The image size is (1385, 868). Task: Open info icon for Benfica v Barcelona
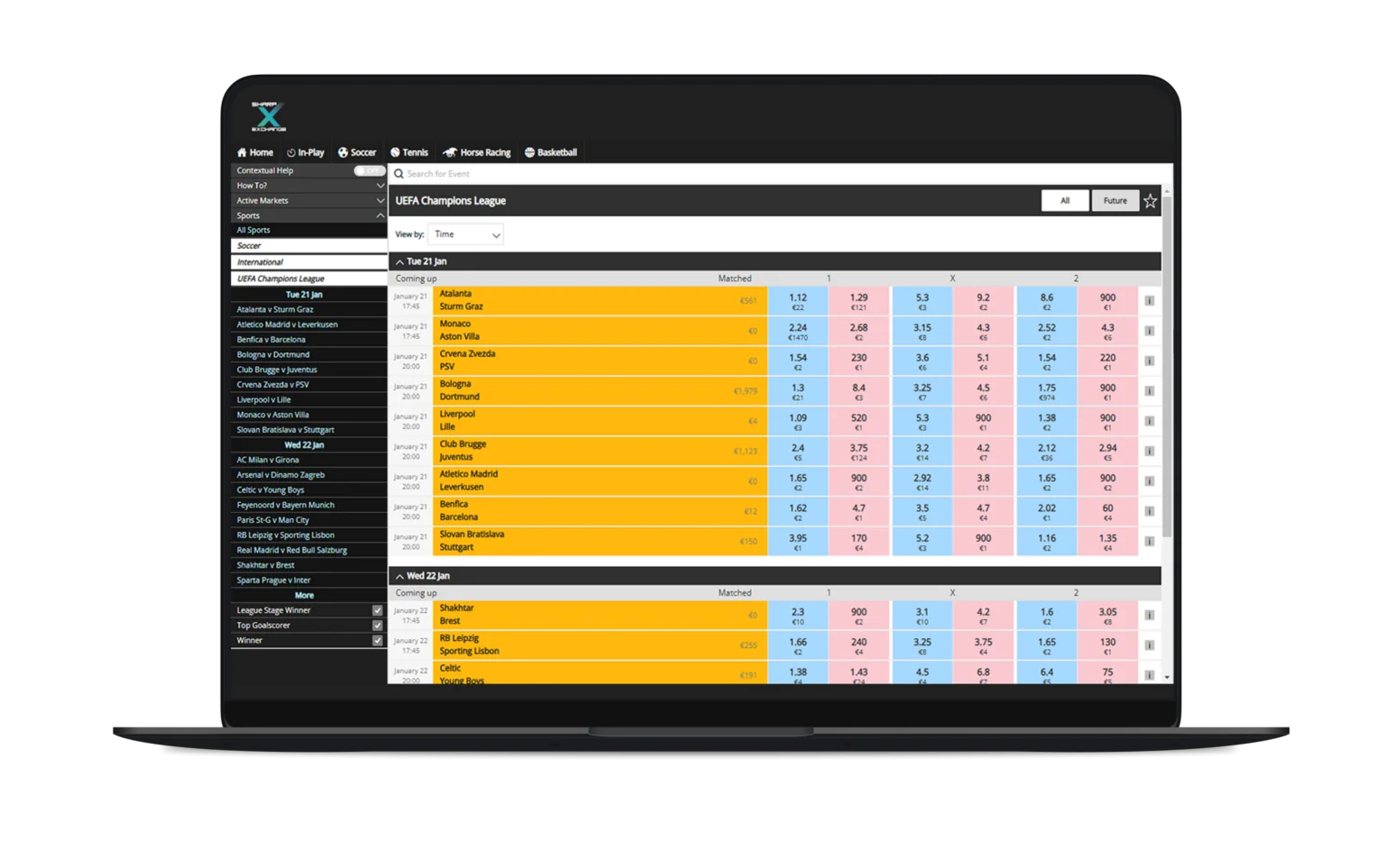tap(1150, 511)
